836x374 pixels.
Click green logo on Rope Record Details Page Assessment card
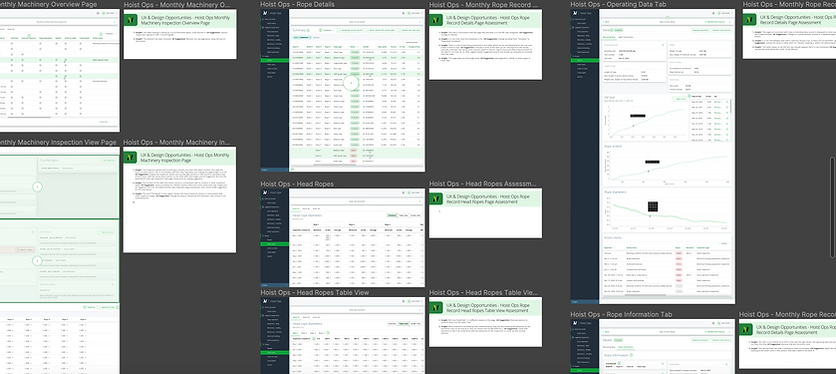click(436, 20)
